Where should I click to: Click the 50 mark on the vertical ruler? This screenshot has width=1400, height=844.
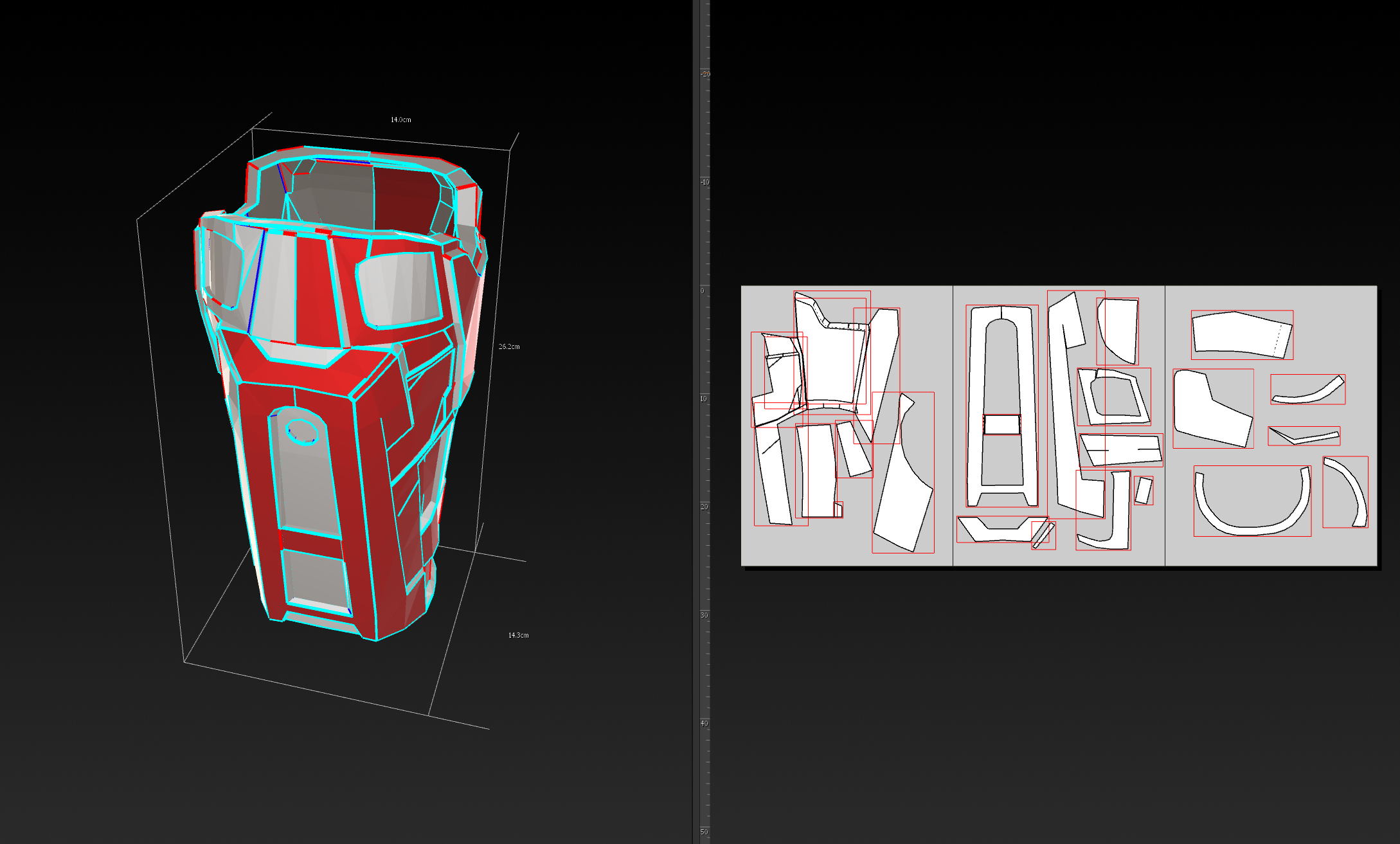704,832
